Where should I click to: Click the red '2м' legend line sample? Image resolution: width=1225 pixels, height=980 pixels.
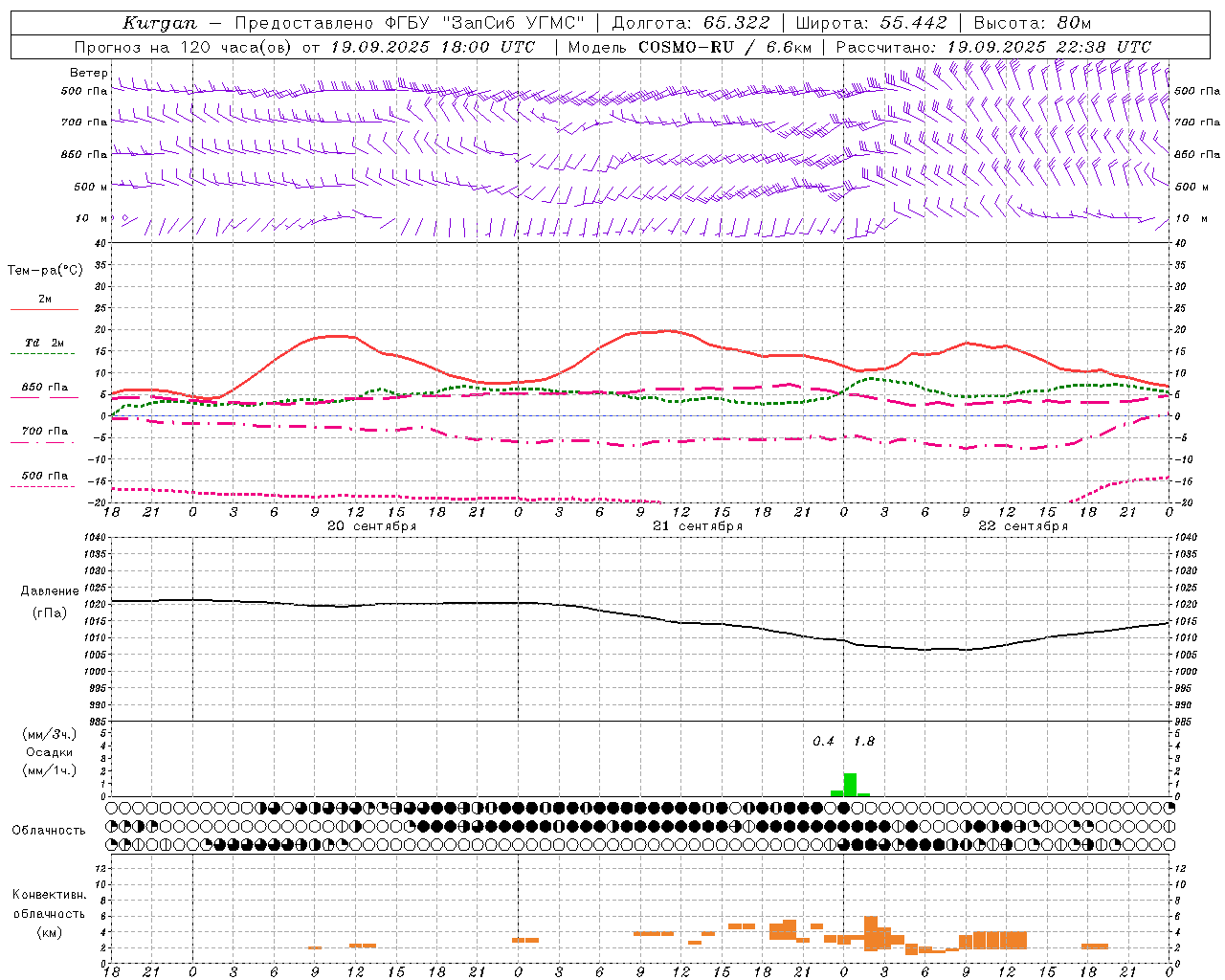point(44,310)
